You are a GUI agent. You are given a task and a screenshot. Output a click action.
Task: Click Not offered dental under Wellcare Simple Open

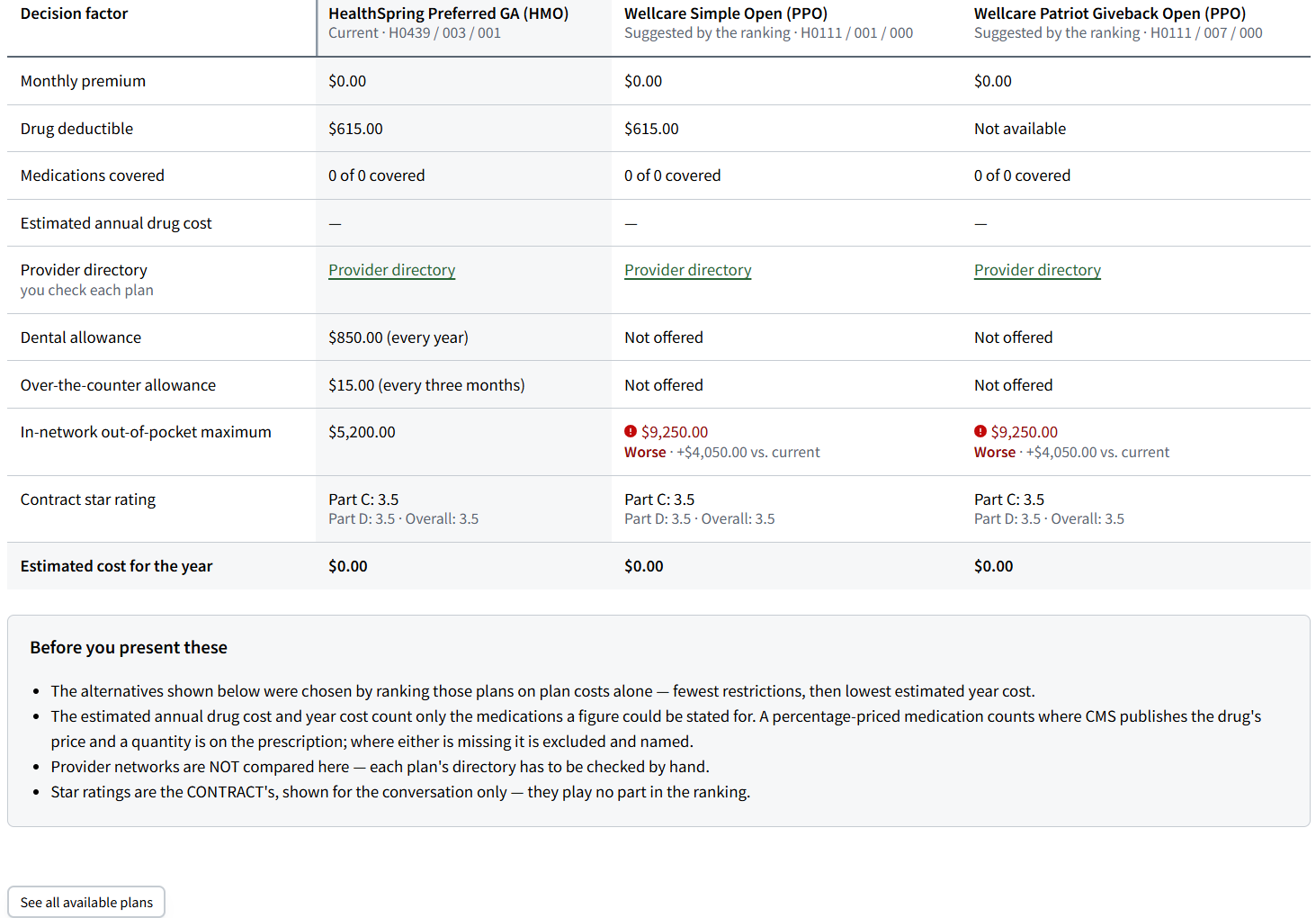tap(664, 337)
